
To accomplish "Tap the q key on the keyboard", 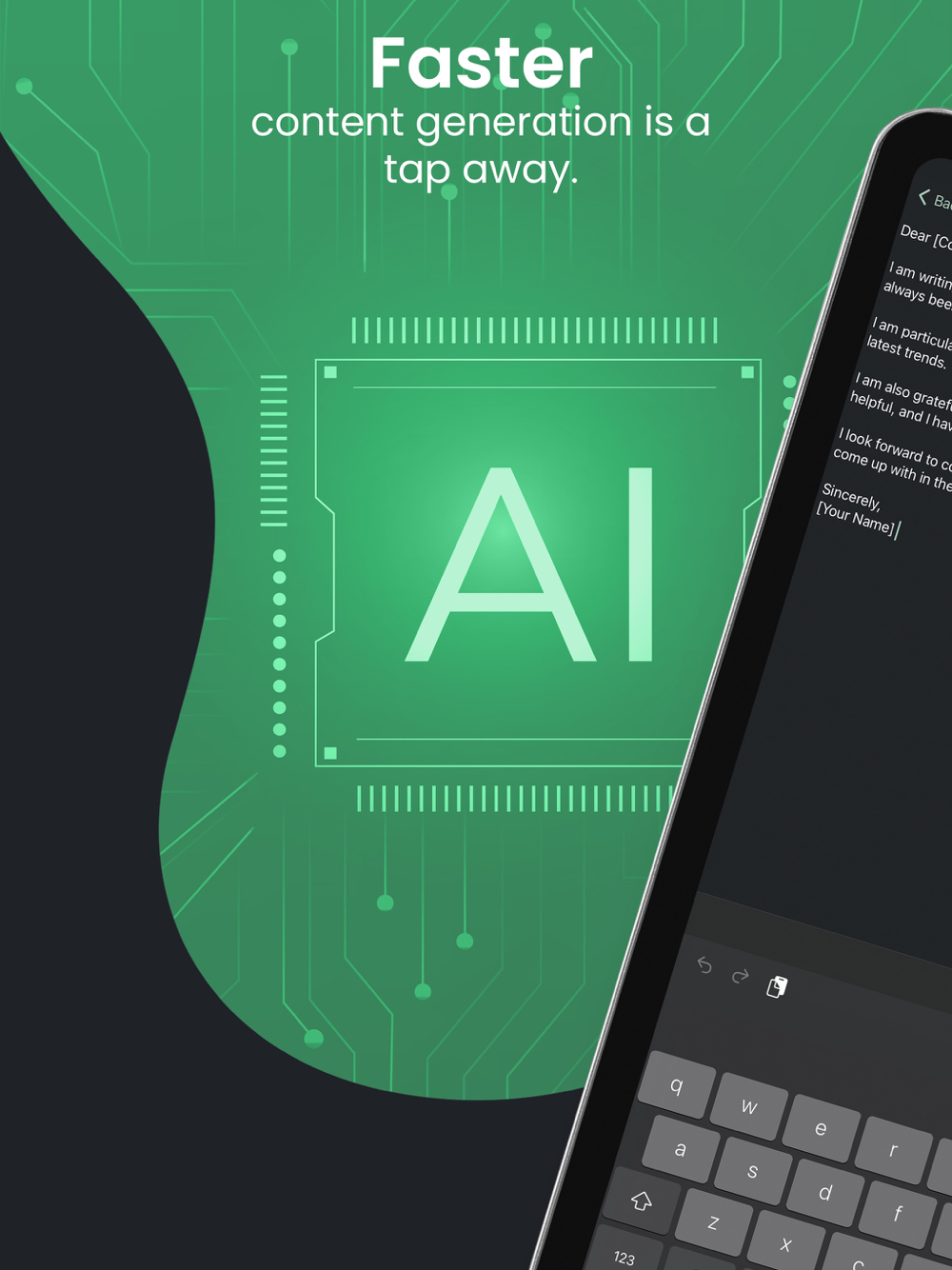I will point(676,1084).
